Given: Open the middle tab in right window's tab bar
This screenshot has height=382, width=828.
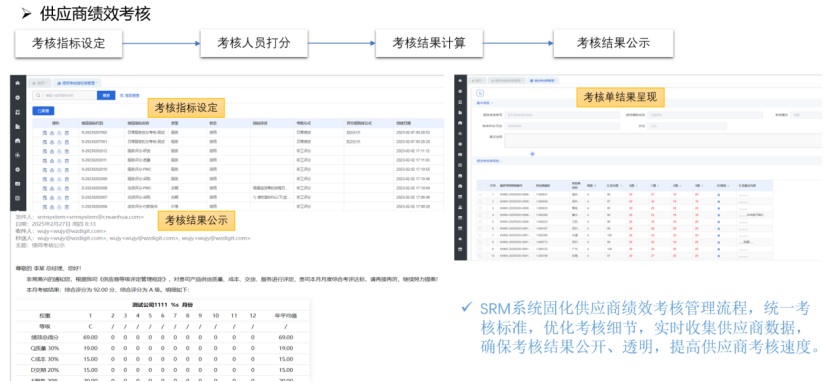Looking at the screenshot, I should pos(506,80).
